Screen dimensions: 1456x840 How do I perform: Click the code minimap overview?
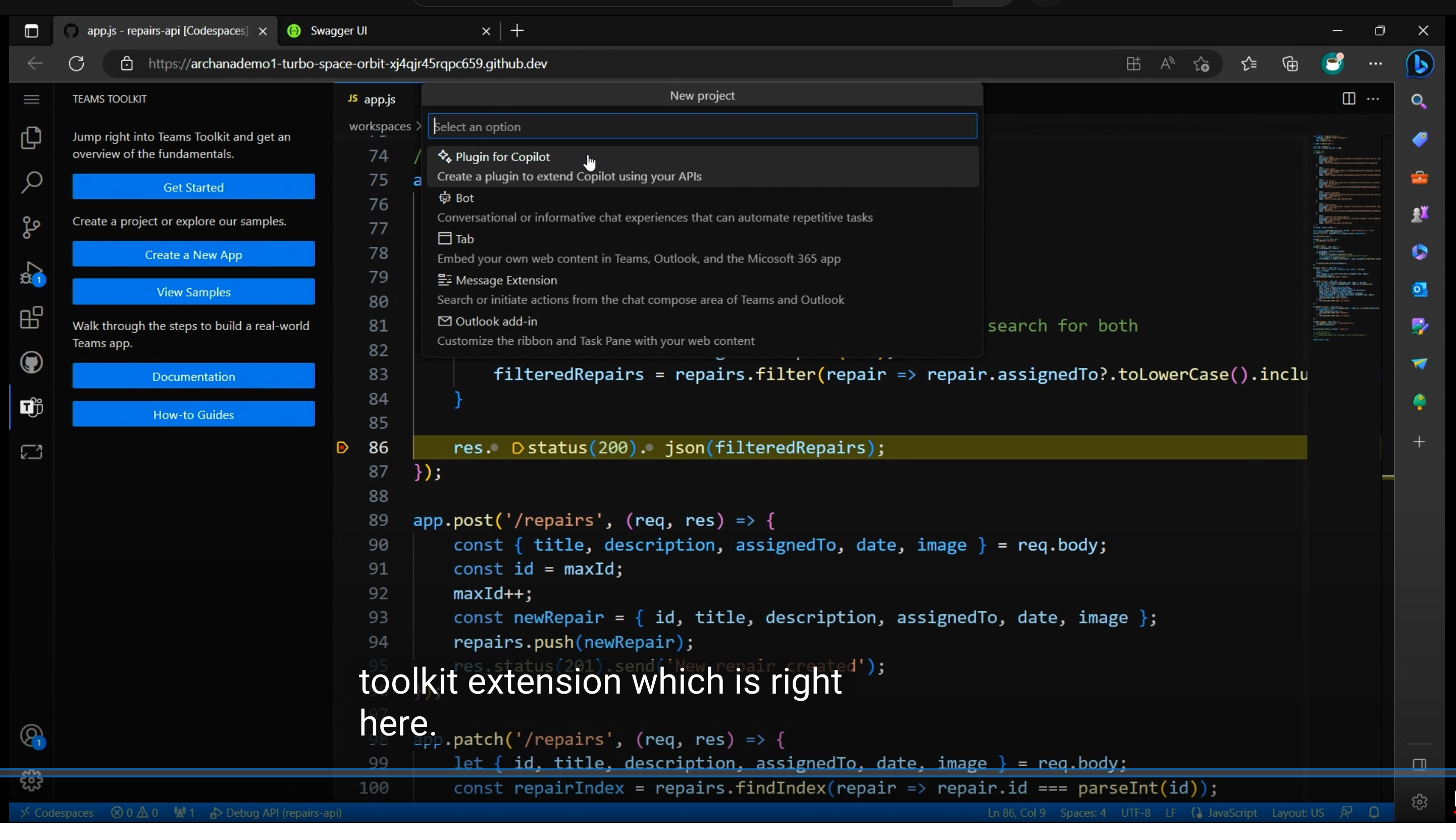click(x=1347, y=238)
